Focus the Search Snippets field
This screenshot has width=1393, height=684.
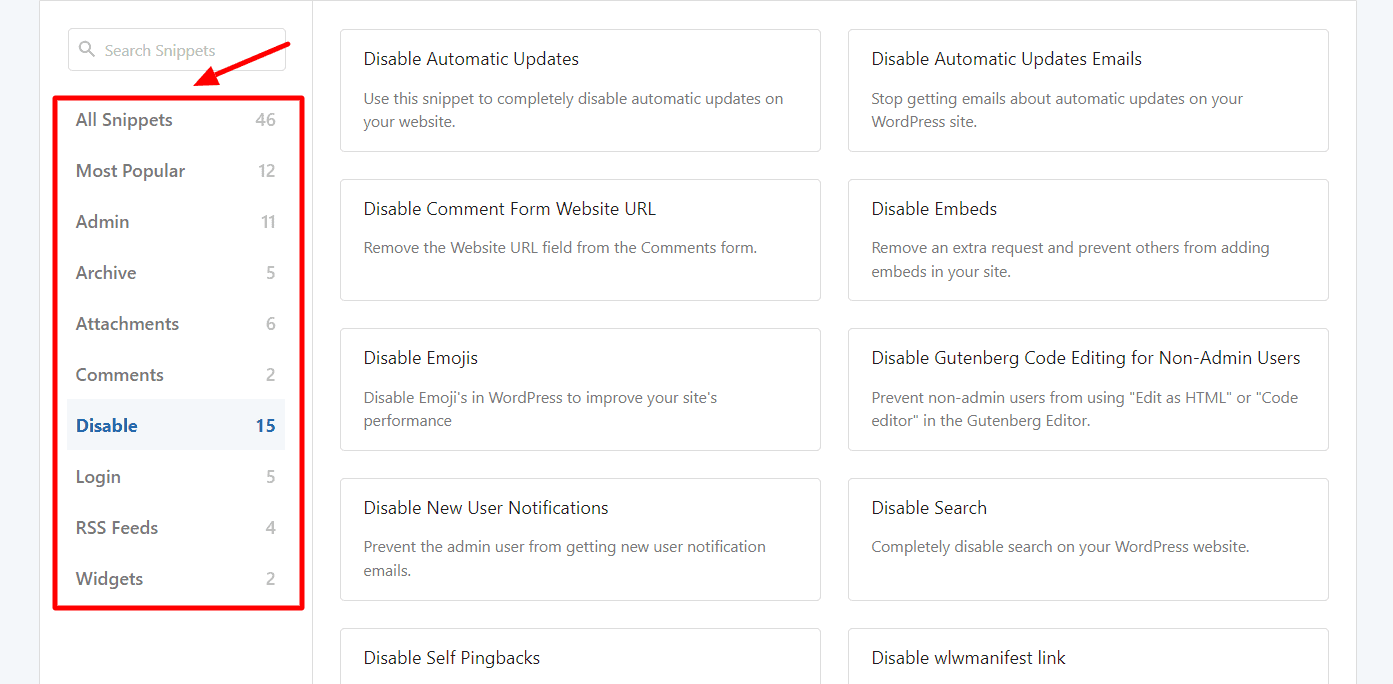point(185,50)
